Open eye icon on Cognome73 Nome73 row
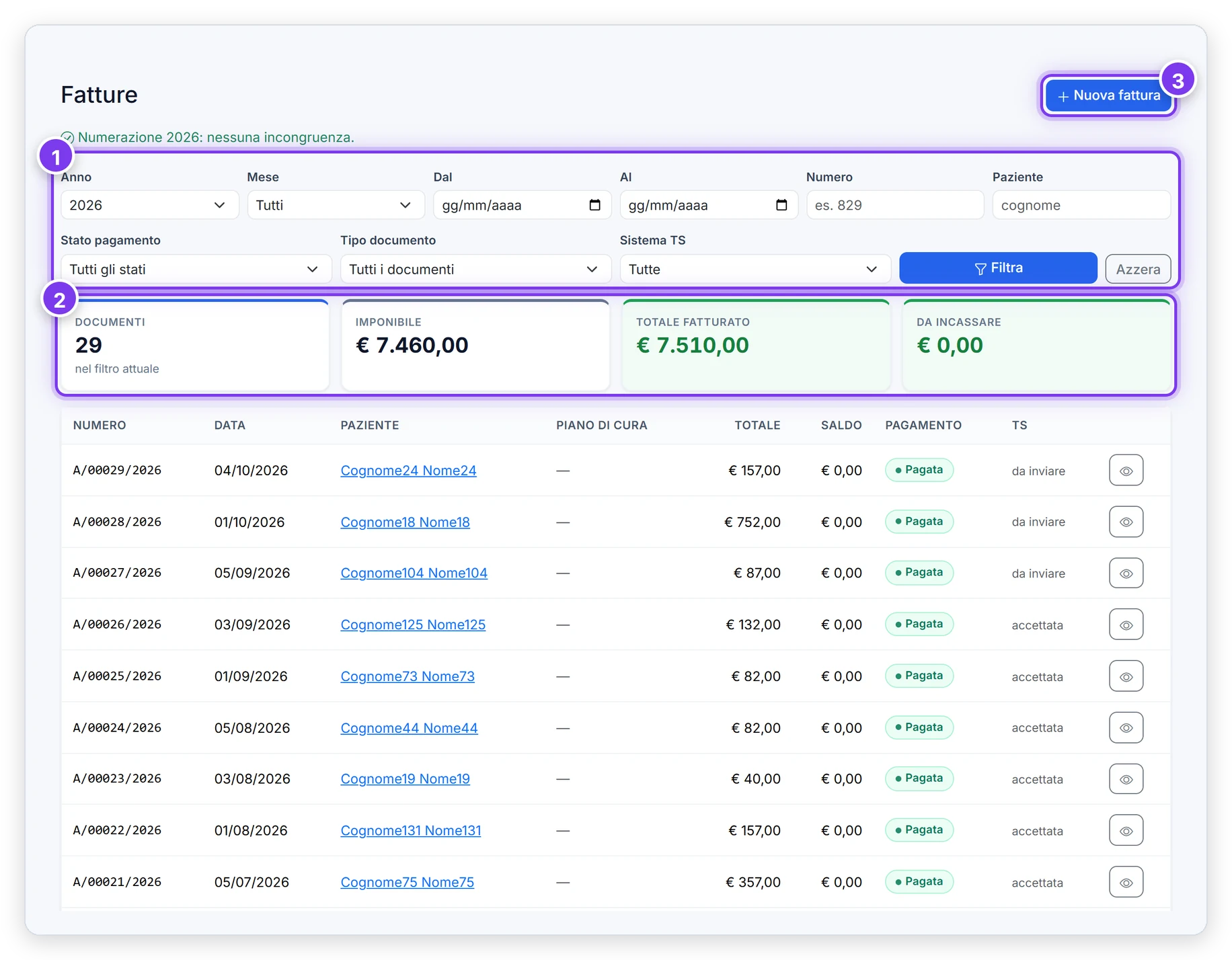 pyautogui.click(x=1126, y=676)
